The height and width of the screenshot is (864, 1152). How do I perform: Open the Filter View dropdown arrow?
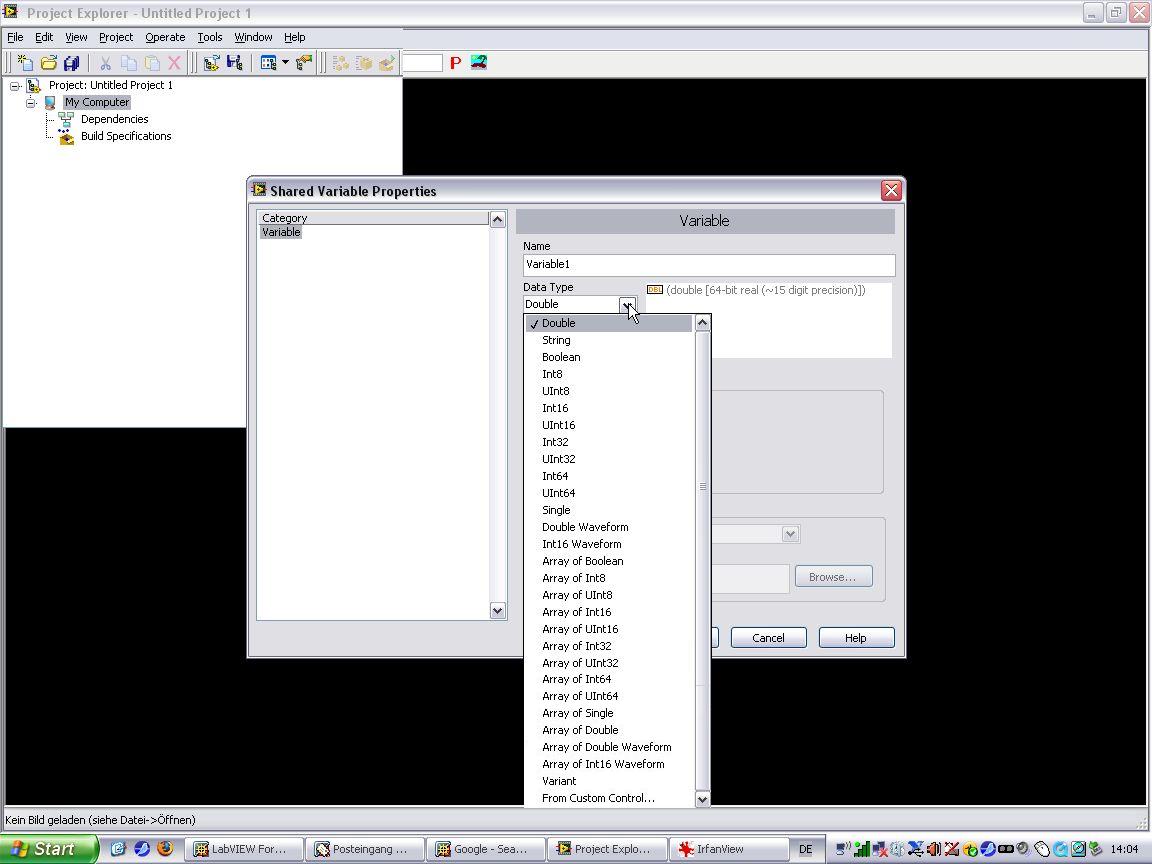pos(285,63)
